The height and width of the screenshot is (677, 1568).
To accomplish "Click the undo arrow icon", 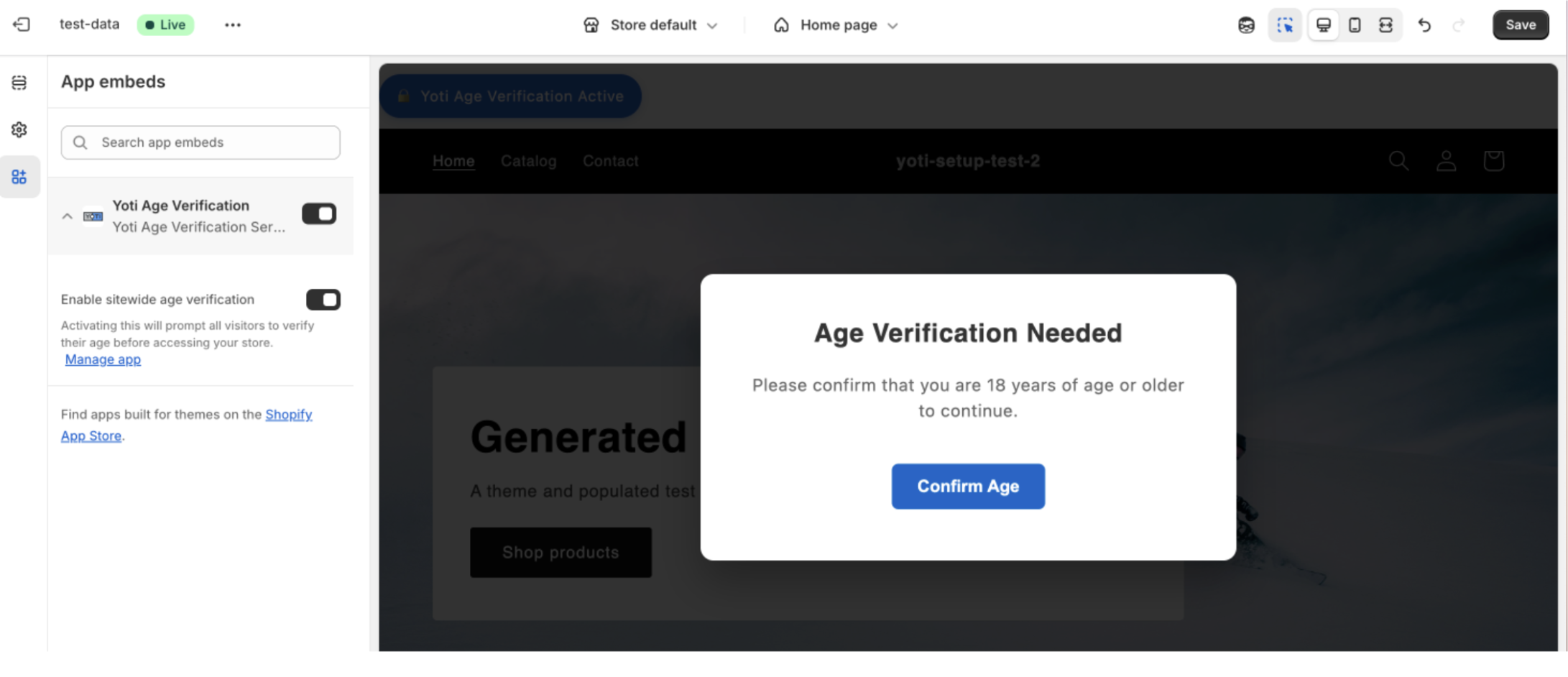I will [1424, 25].
